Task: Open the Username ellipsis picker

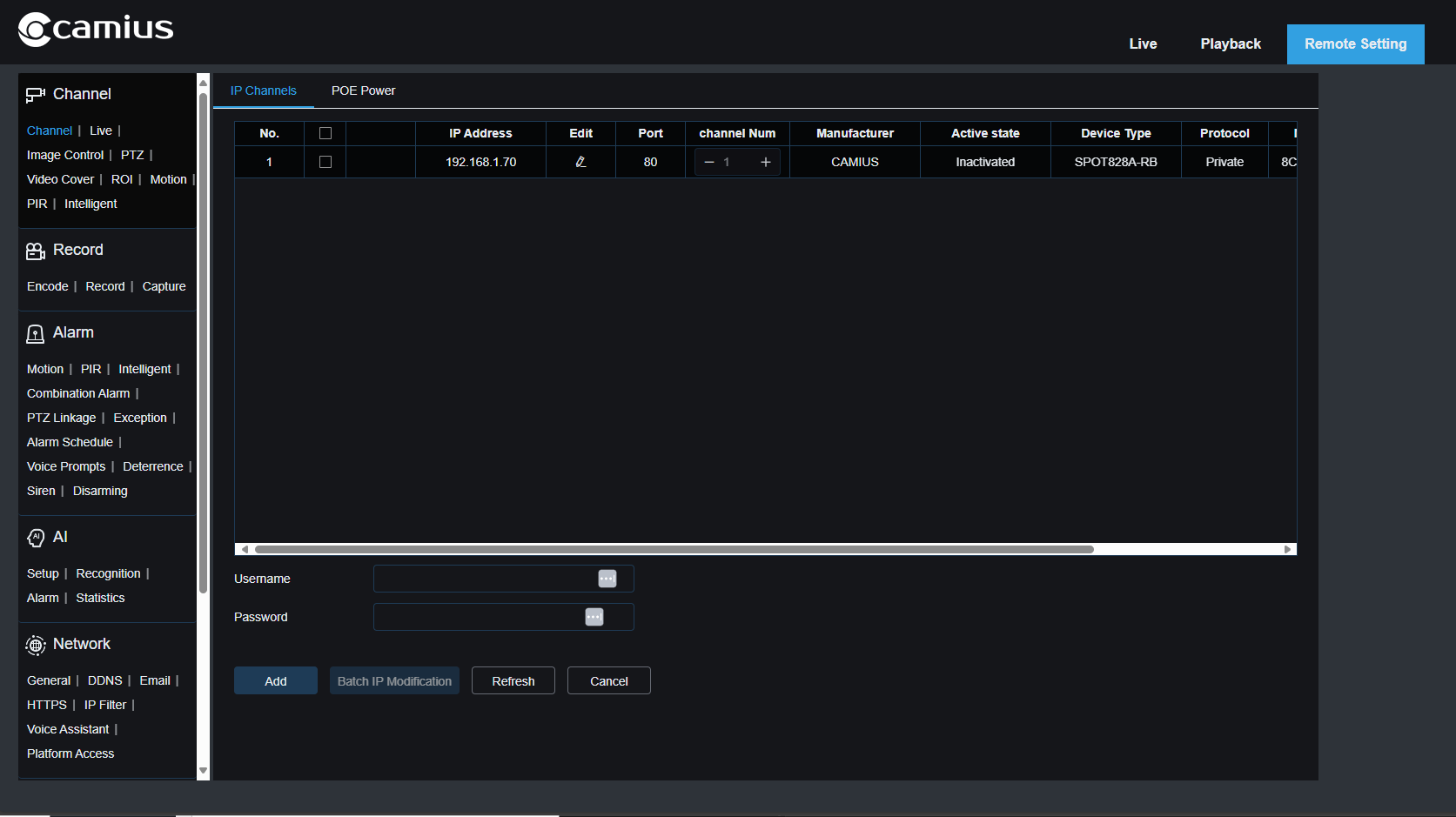Action: pyautogui.click(x=607, y=579)
